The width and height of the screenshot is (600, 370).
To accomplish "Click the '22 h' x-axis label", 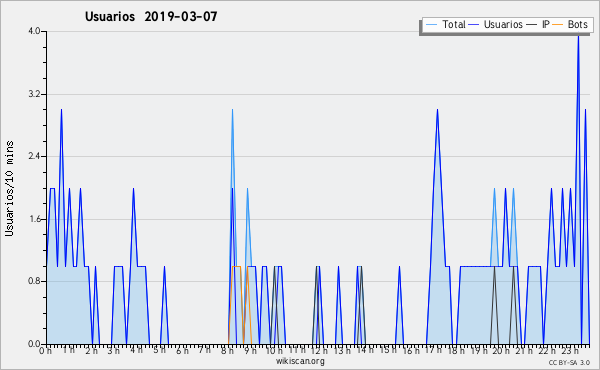I will point(547,351).
